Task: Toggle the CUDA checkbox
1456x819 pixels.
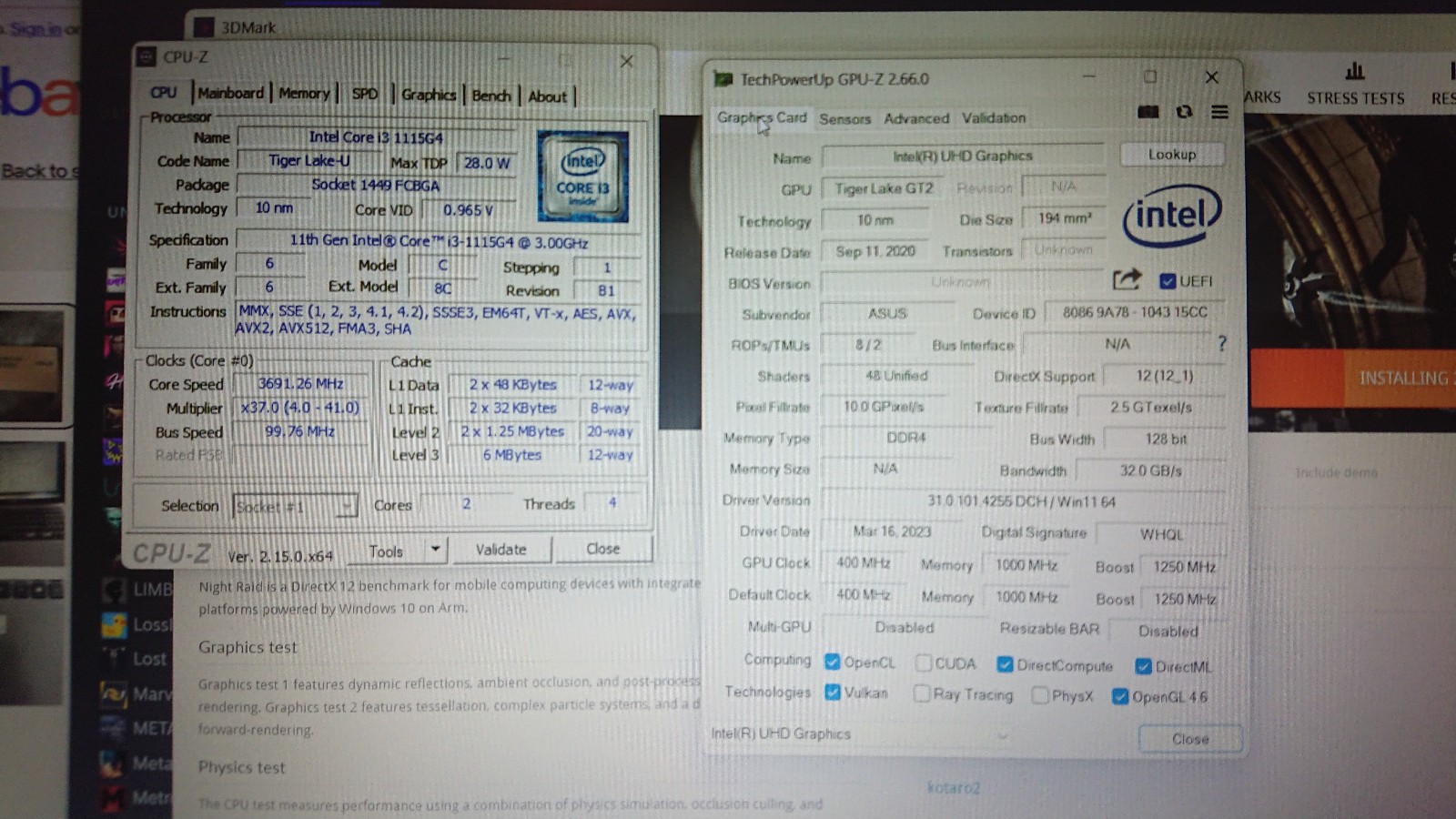Action: point(923,662)
